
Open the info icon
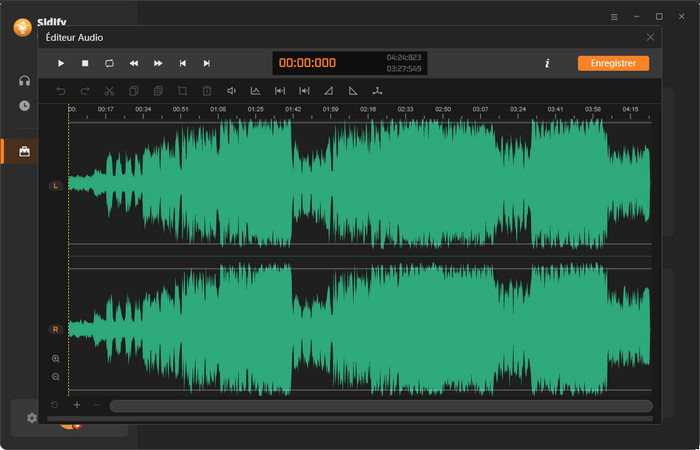547,63
